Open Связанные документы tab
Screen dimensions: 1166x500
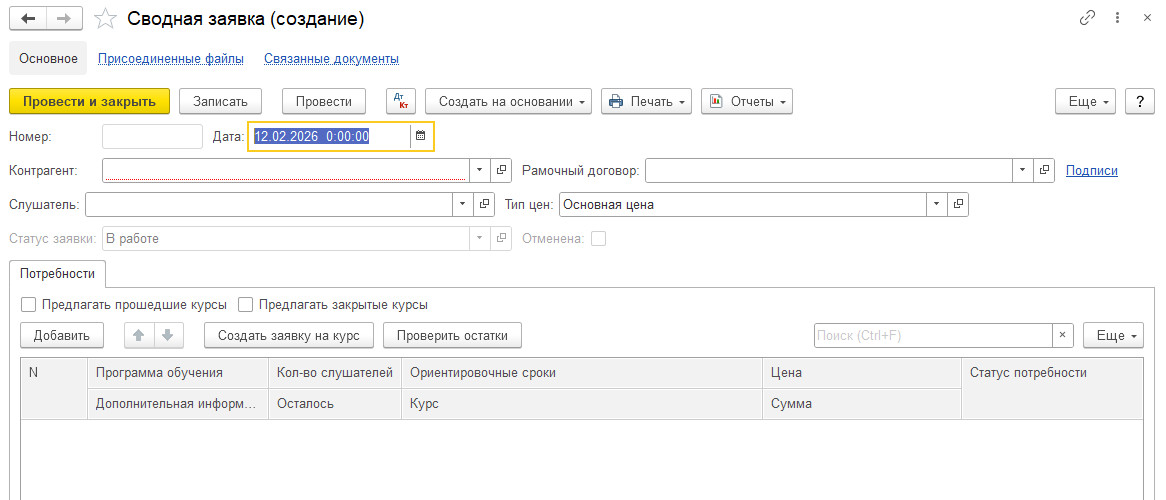pyautogui.click(x=331, y=59)
